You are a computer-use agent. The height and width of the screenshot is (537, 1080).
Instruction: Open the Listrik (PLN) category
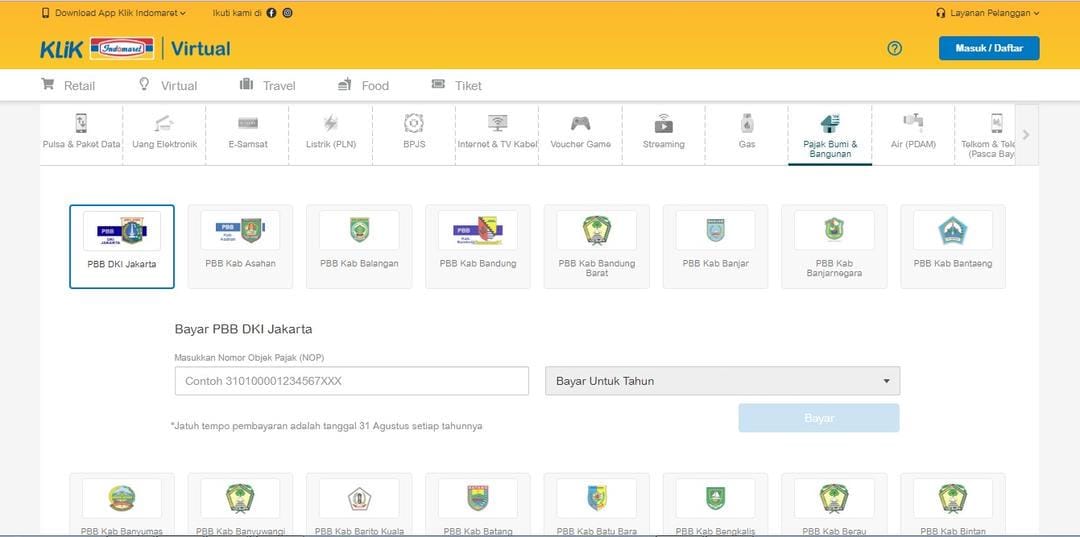[x=331, y=134]
